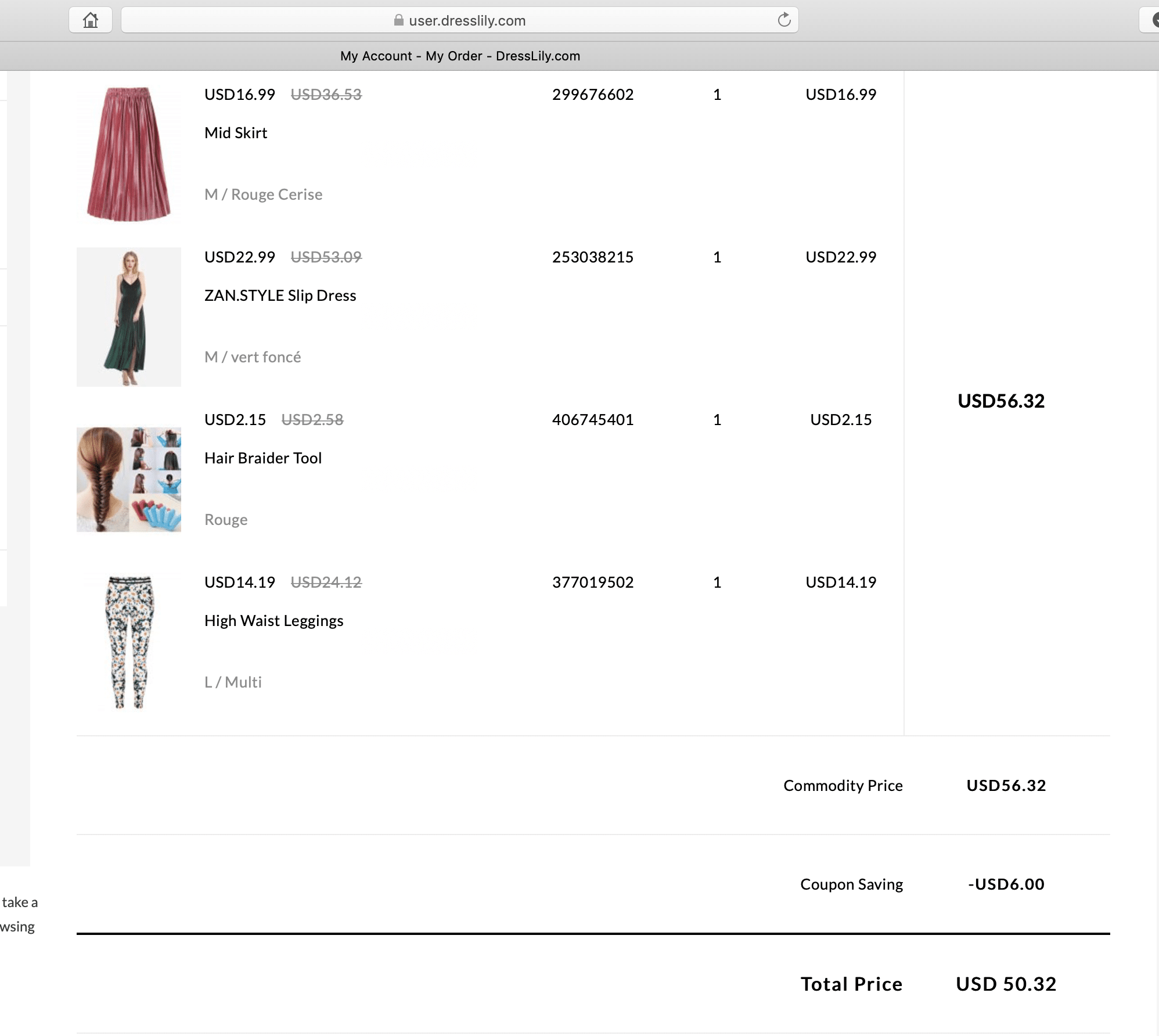The width and height of the screenshot is (1159, 1036).
Task: Open the Mid Skirt product image
Action: pyautogui.click(x=128, y=154)
